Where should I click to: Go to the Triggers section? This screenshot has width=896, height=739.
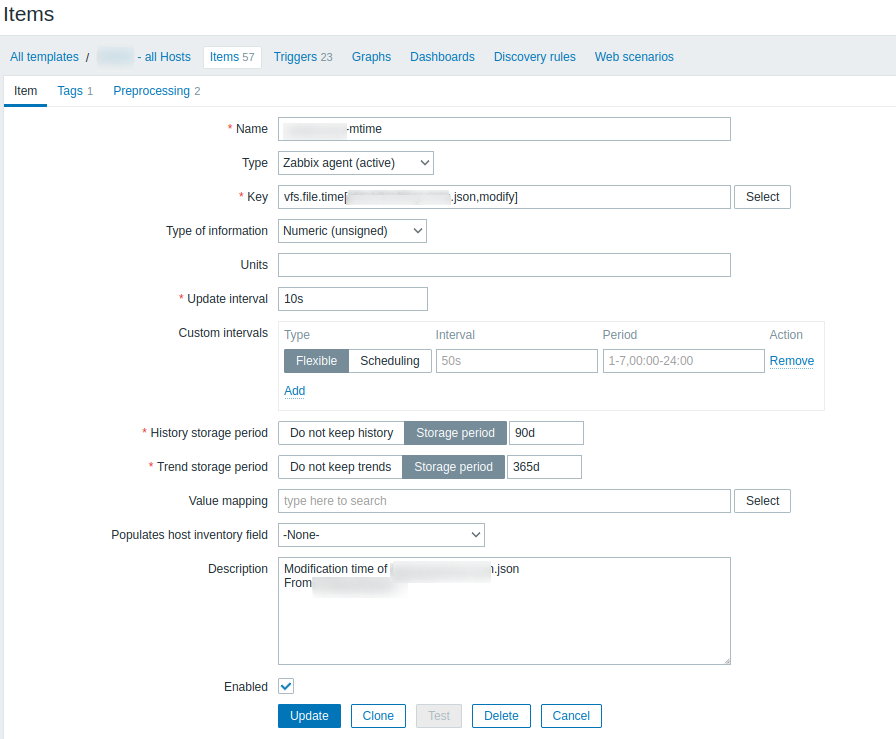tap(302, 57)
